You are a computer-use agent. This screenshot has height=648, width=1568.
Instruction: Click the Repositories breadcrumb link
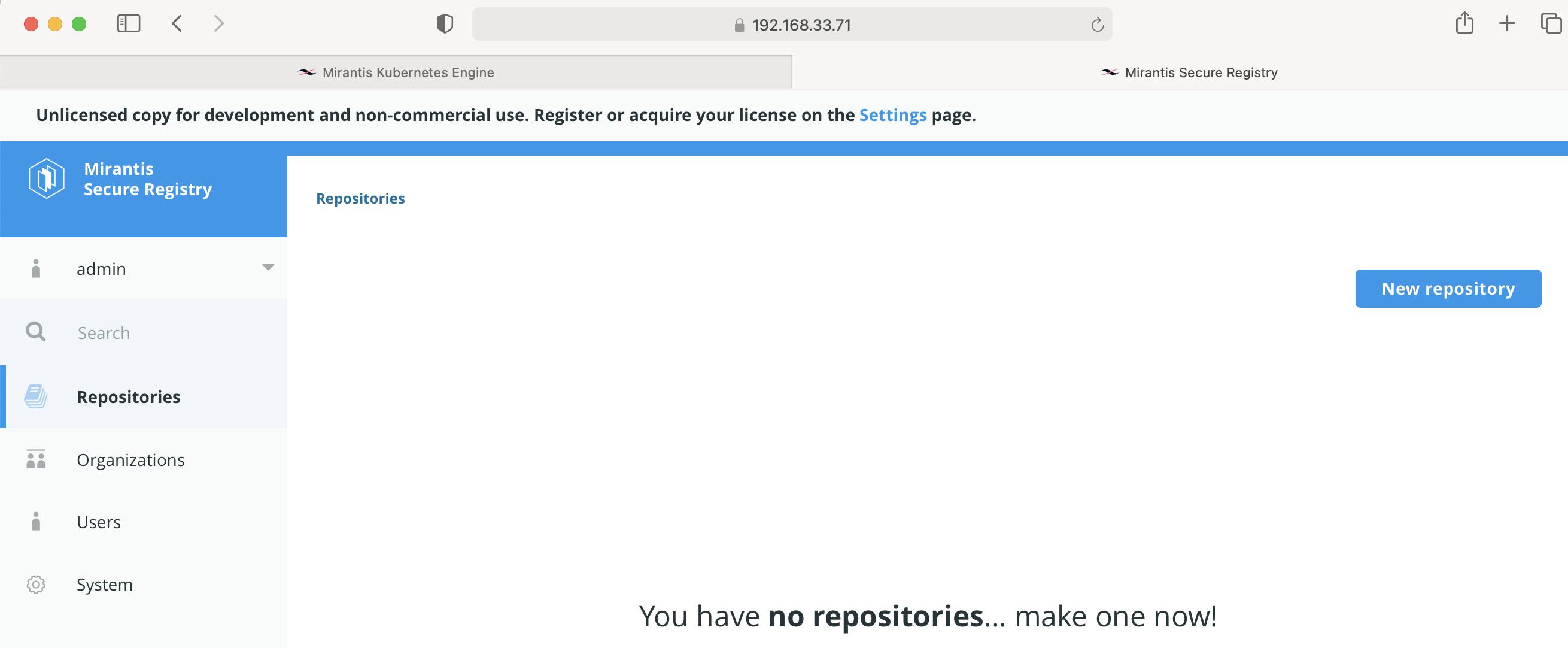pos(360,199)
